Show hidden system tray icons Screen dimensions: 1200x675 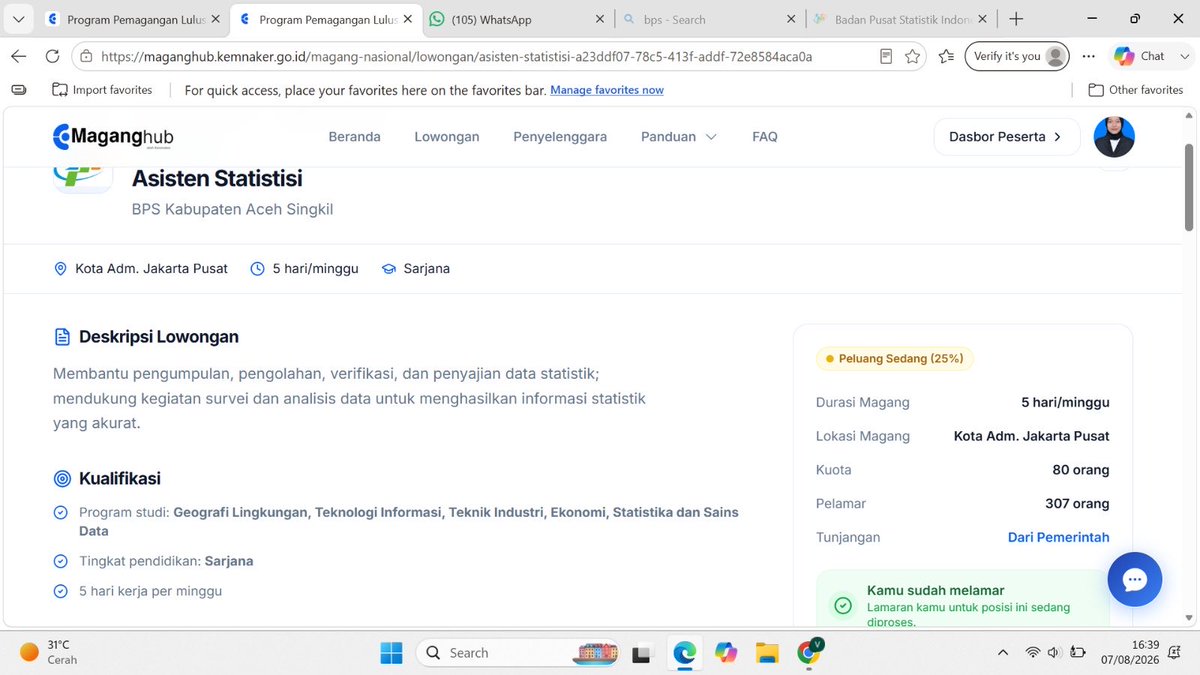coord(1002,653)
